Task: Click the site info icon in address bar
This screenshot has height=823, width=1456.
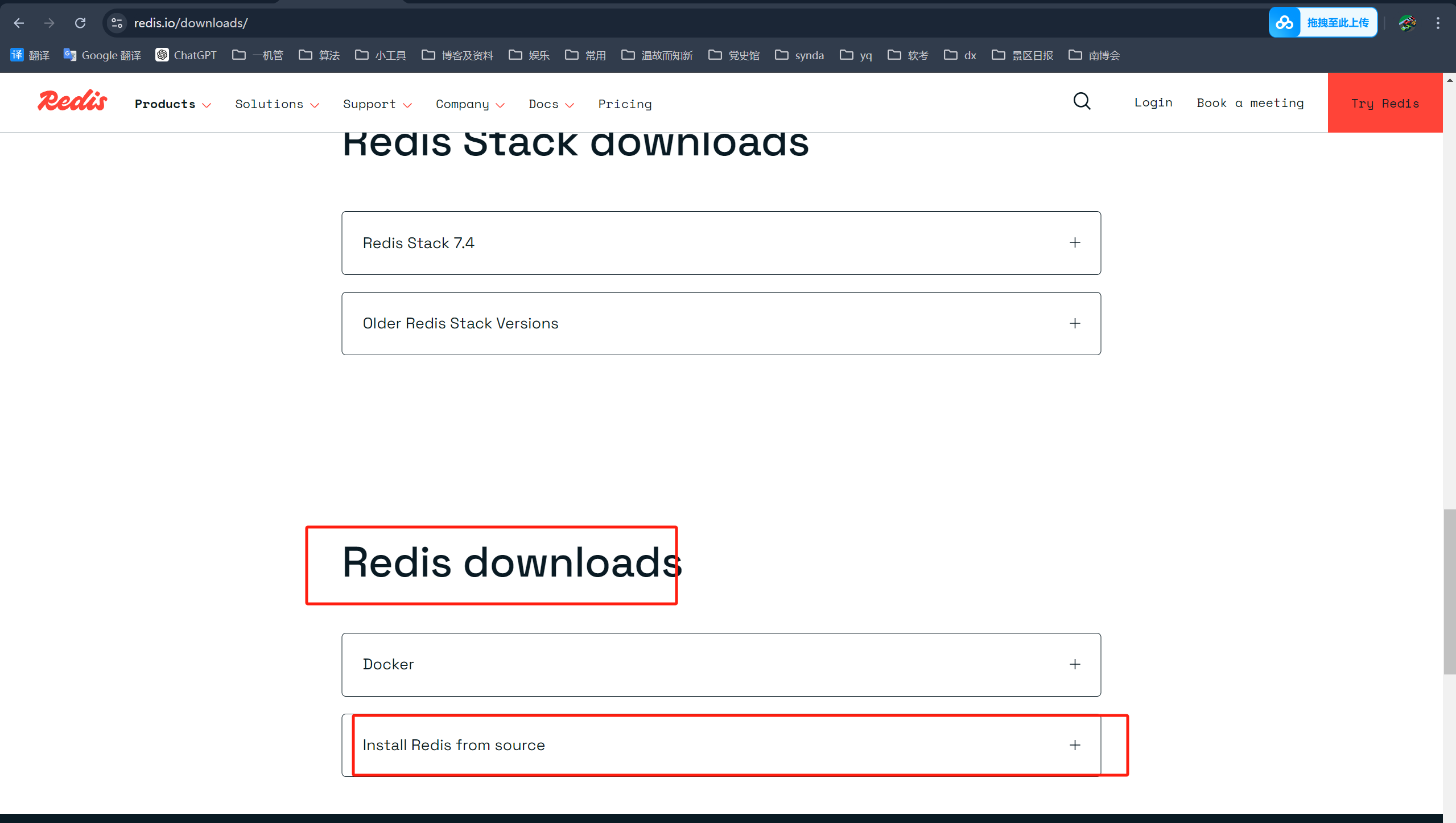Action: point(117,23)
